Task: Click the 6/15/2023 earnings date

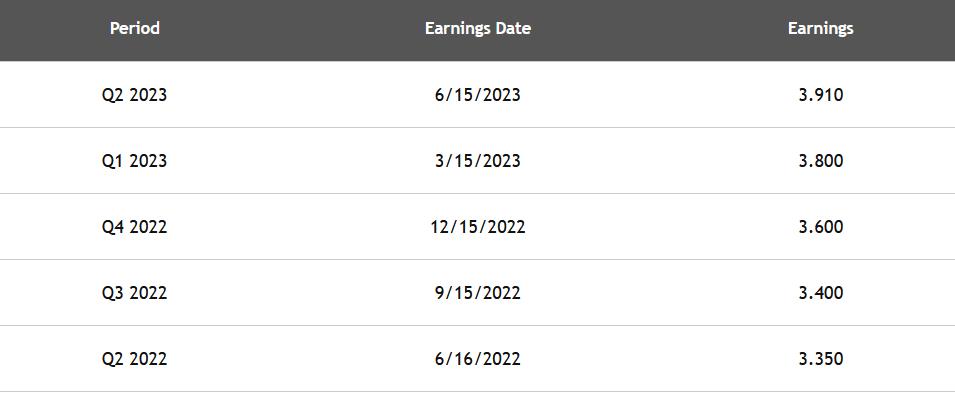Action: pyautogui.click(x=478, y=95)
